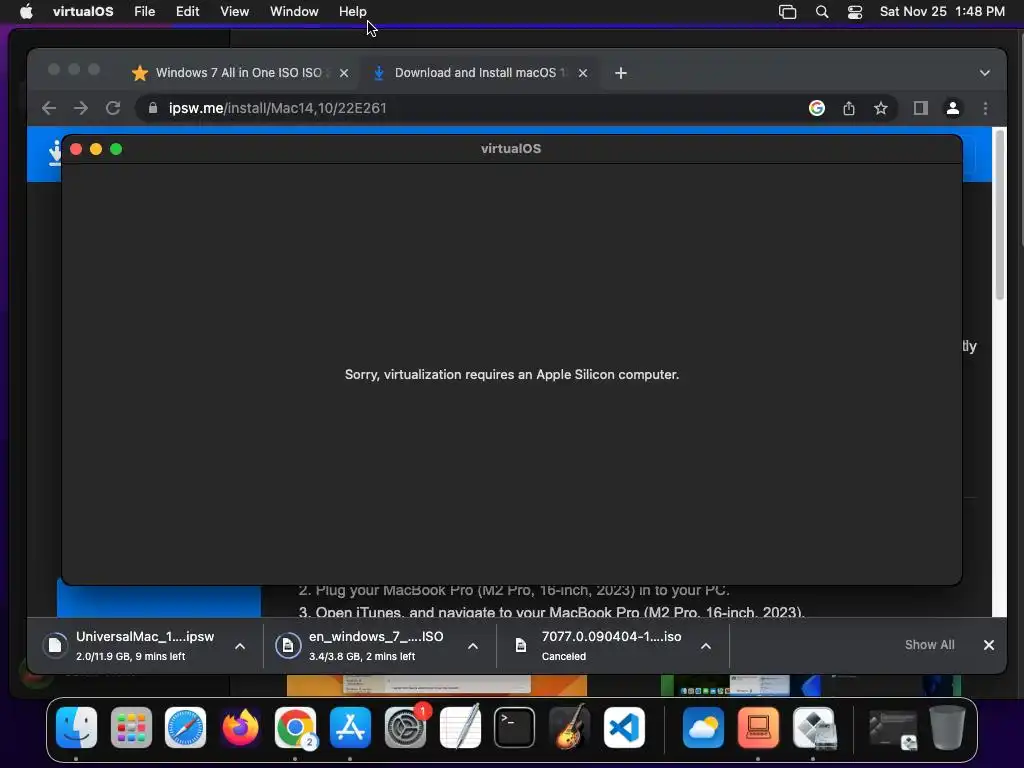Close the Windows 7 All in One tab
This screenshot has height=768, width=1024.
344,73
